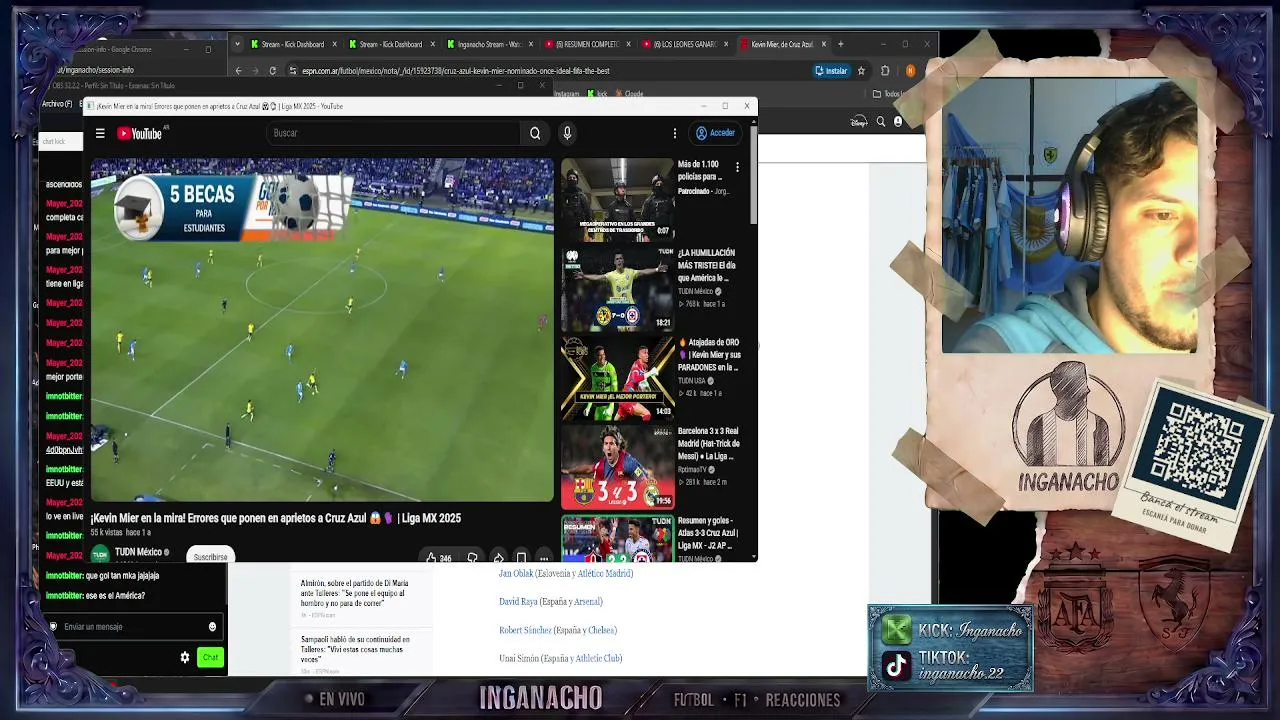Go to the YouTube home logo

click(140, 133)
